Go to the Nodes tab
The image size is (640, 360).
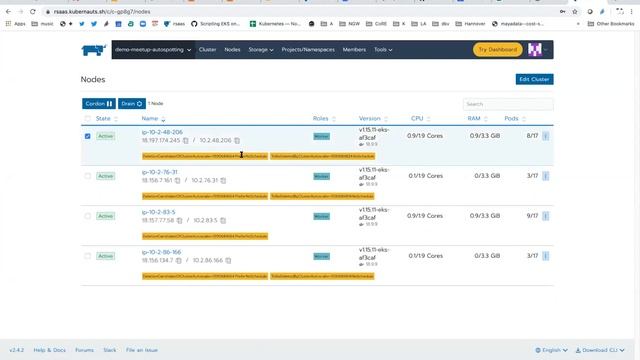(232, 50)
